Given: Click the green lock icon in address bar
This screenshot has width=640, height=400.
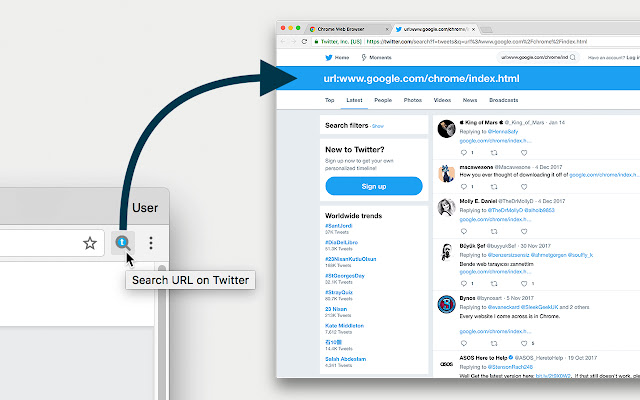Looking at the screenshot, I should coord(316,41).
